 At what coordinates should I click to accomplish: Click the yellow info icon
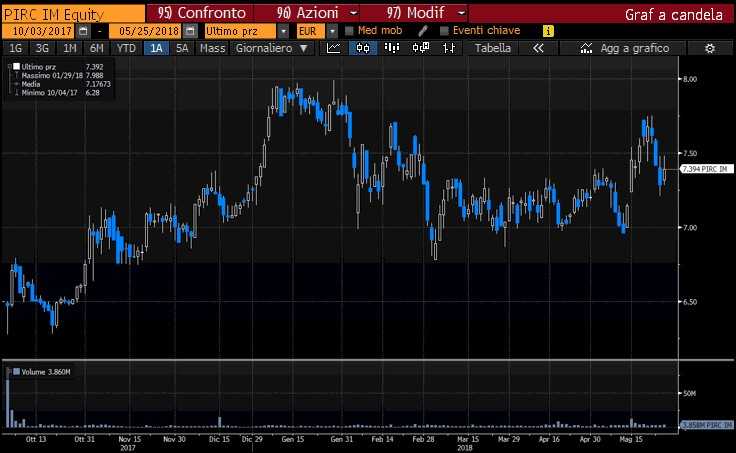(548, 31)
